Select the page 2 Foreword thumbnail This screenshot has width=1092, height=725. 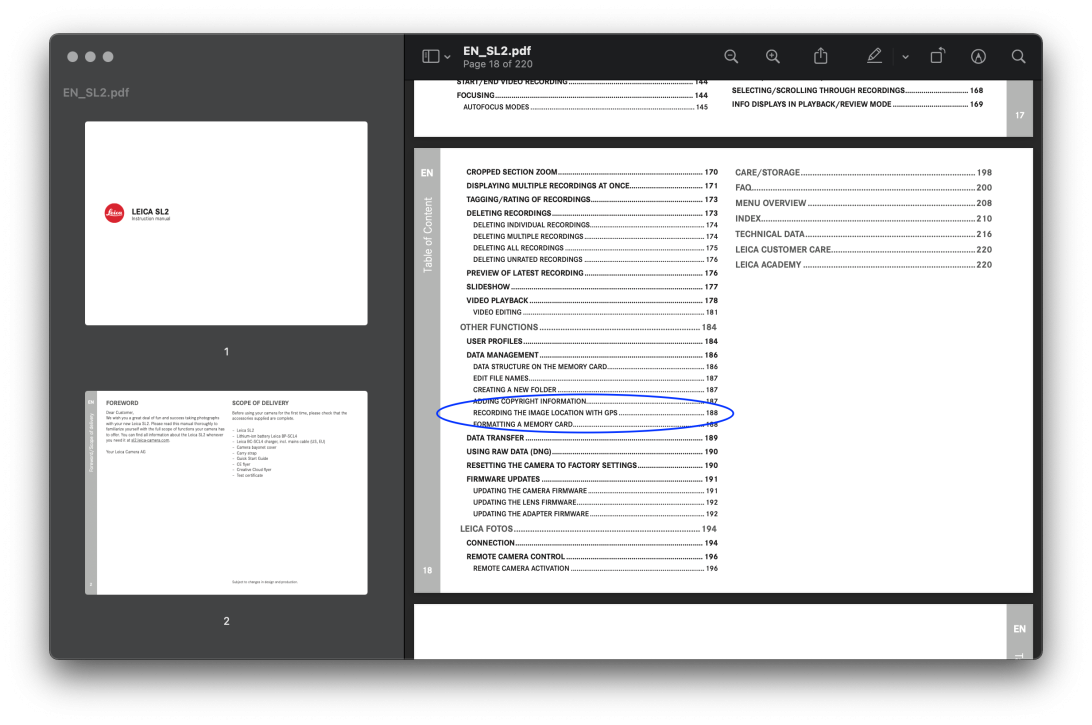(226, 492)
